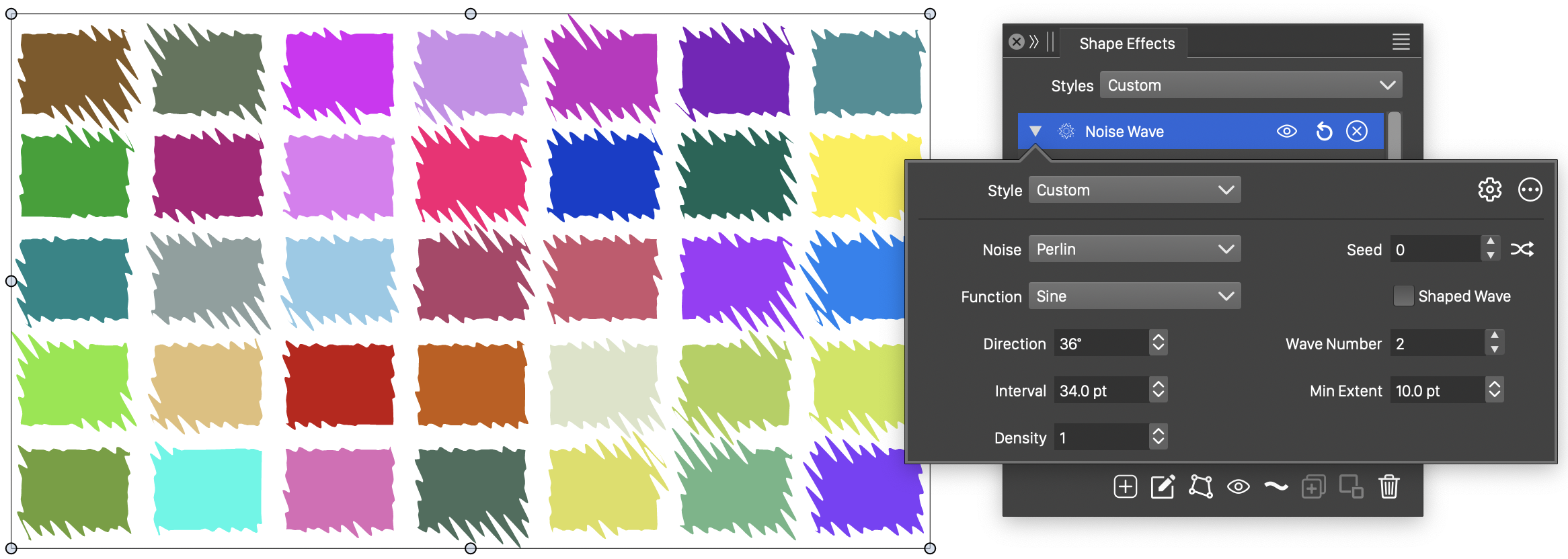Click the bright cyan rectangle swatch
The height and width of the screenshot is (559, 1568).
[207, 489]
